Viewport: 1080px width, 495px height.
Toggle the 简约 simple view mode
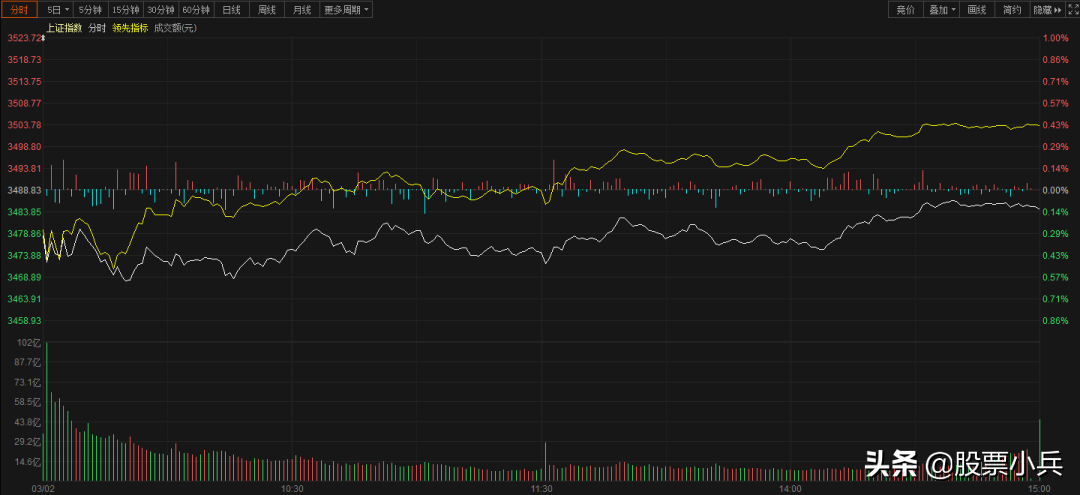click(1011, 9)
